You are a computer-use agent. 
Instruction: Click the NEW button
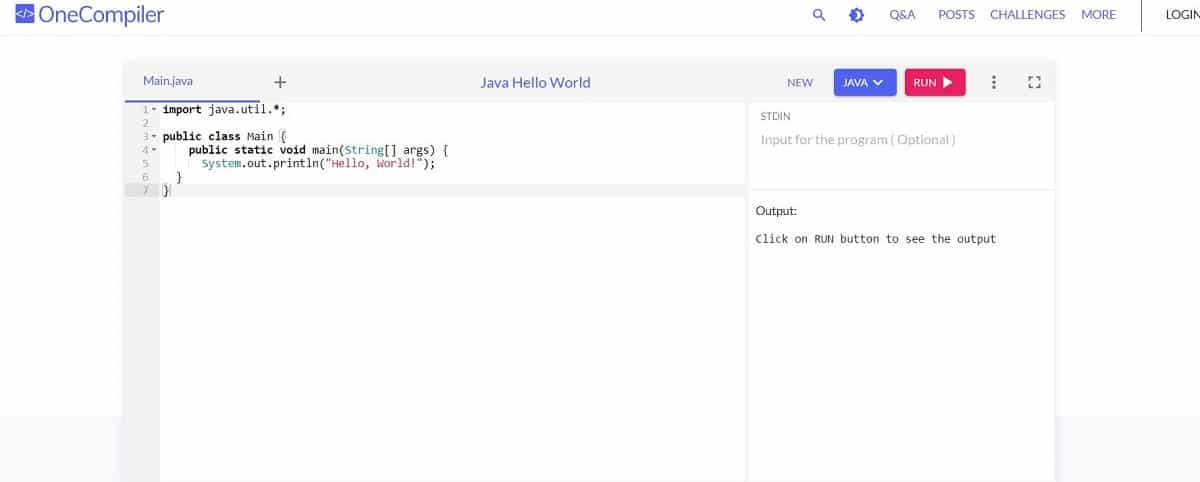(x=800, y=83)
